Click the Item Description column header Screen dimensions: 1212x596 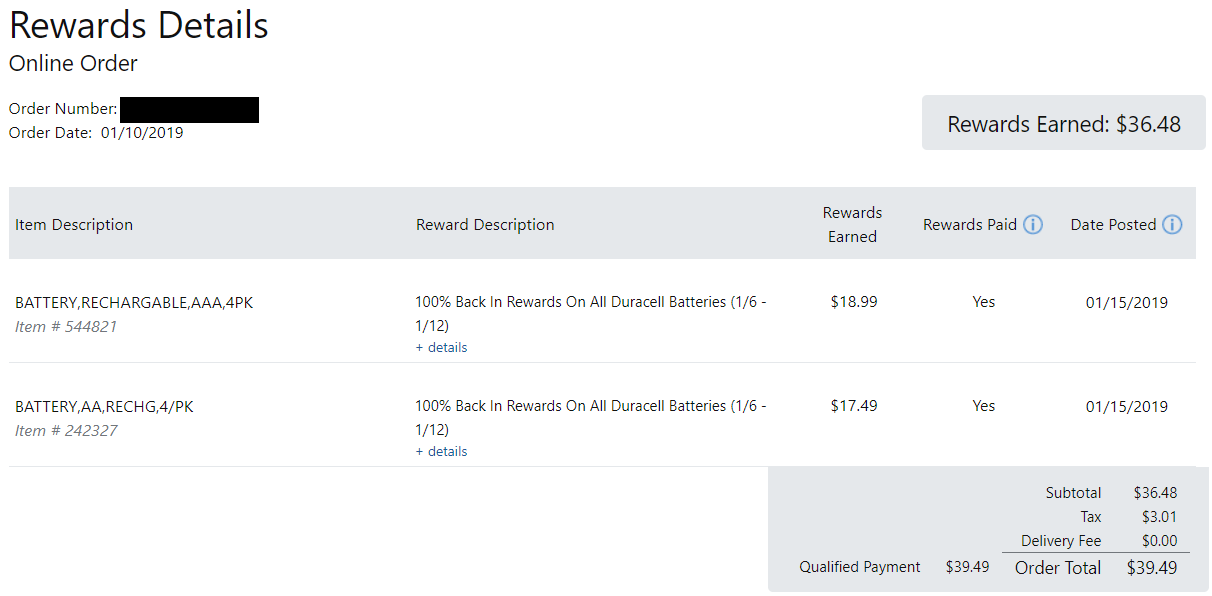(x=74, y=225)
